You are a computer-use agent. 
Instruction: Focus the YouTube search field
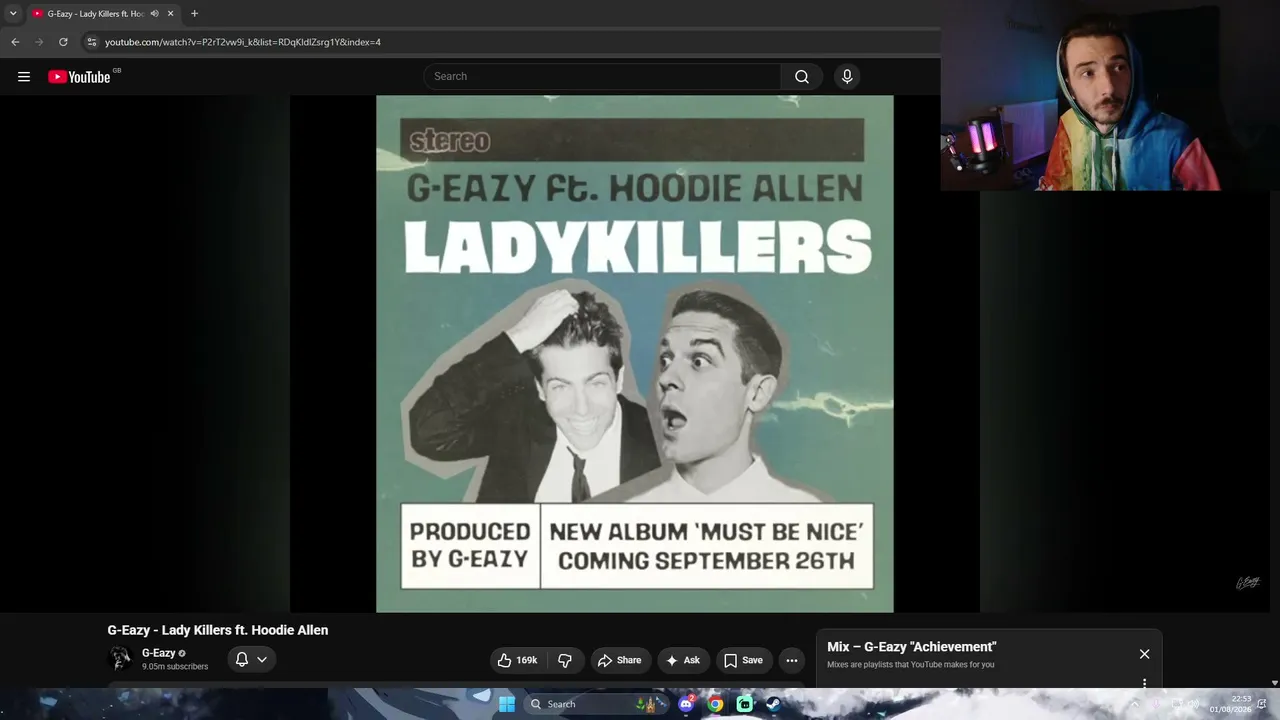point(603,77)
